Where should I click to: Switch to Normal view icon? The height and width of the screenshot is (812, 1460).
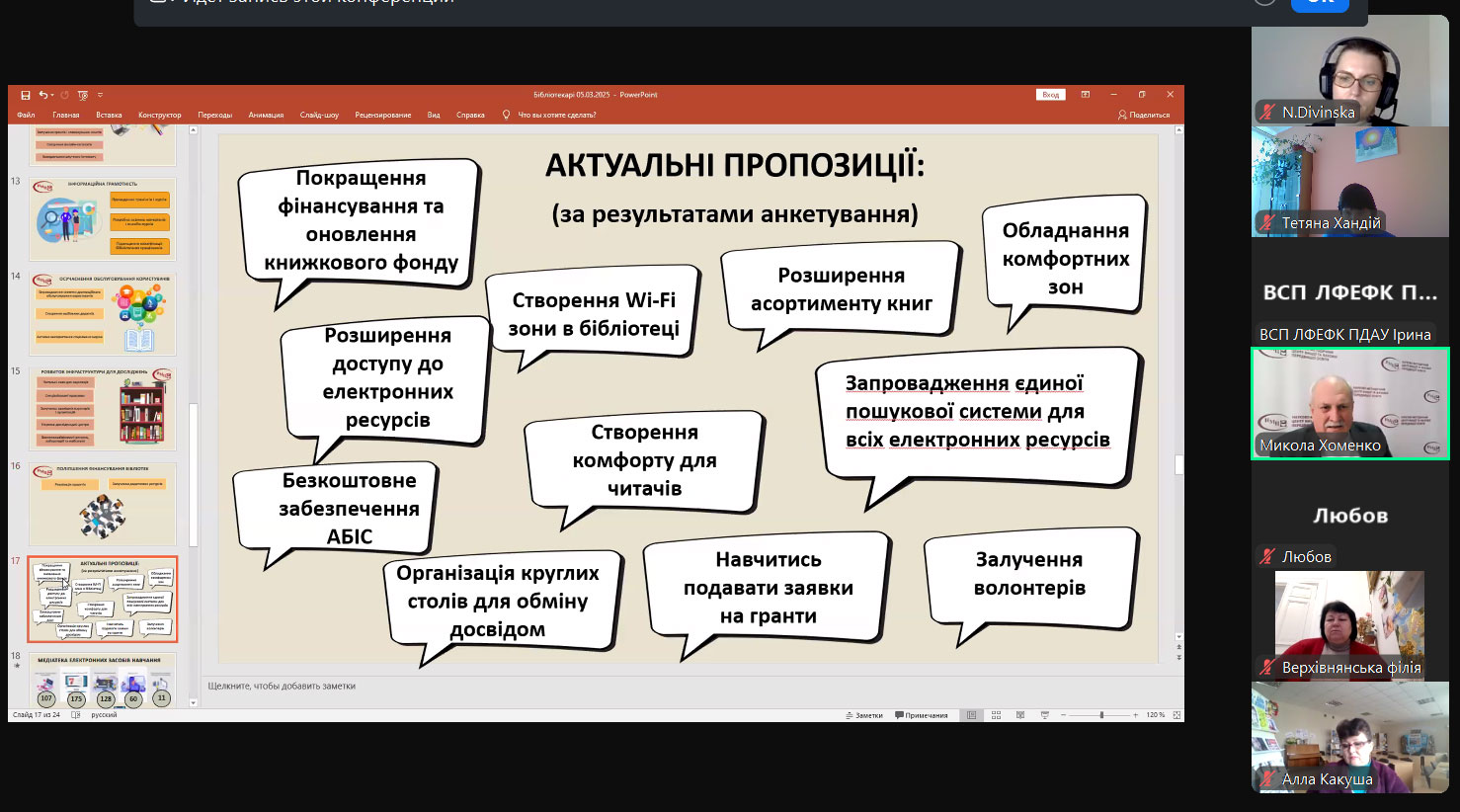pyautogui.click(x=972, y=715)
